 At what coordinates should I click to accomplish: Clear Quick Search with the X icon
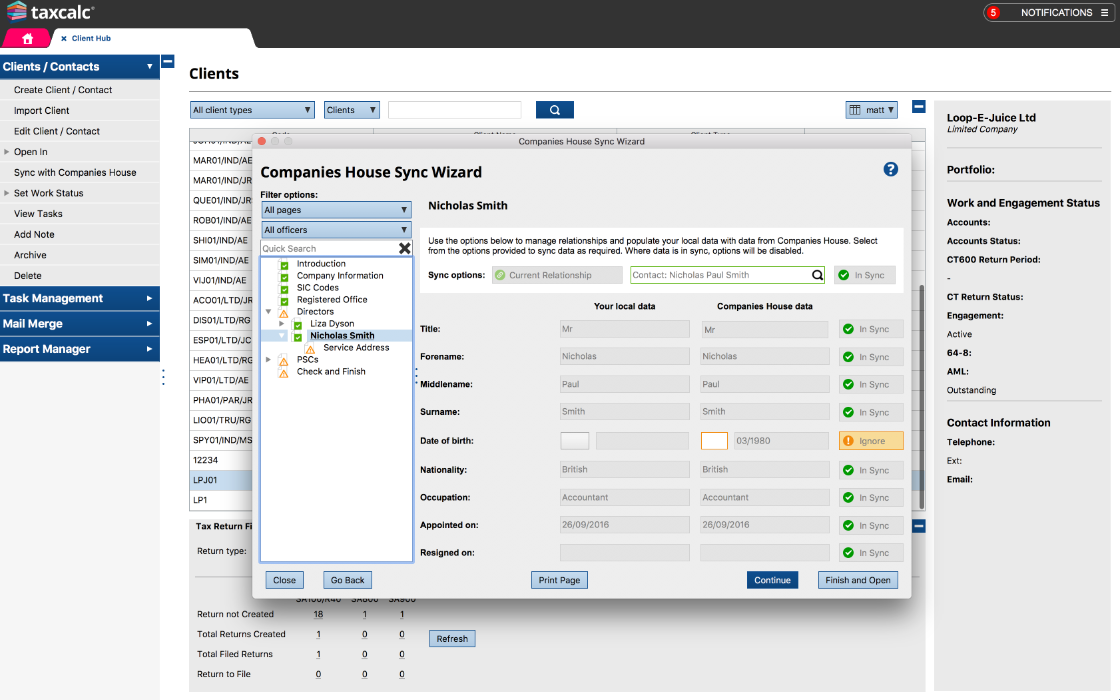pyautogui.click(x=404, y=248)
